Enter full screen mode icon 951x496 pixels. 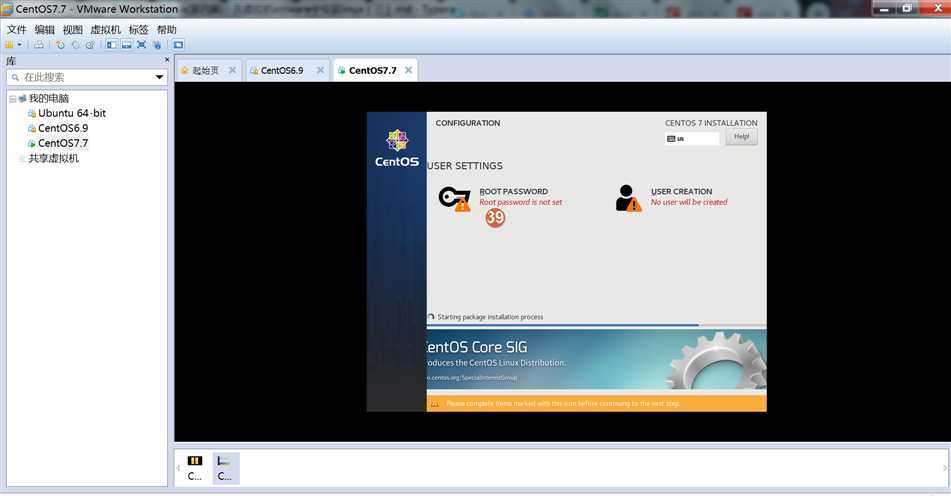click(x=141, y=45)
